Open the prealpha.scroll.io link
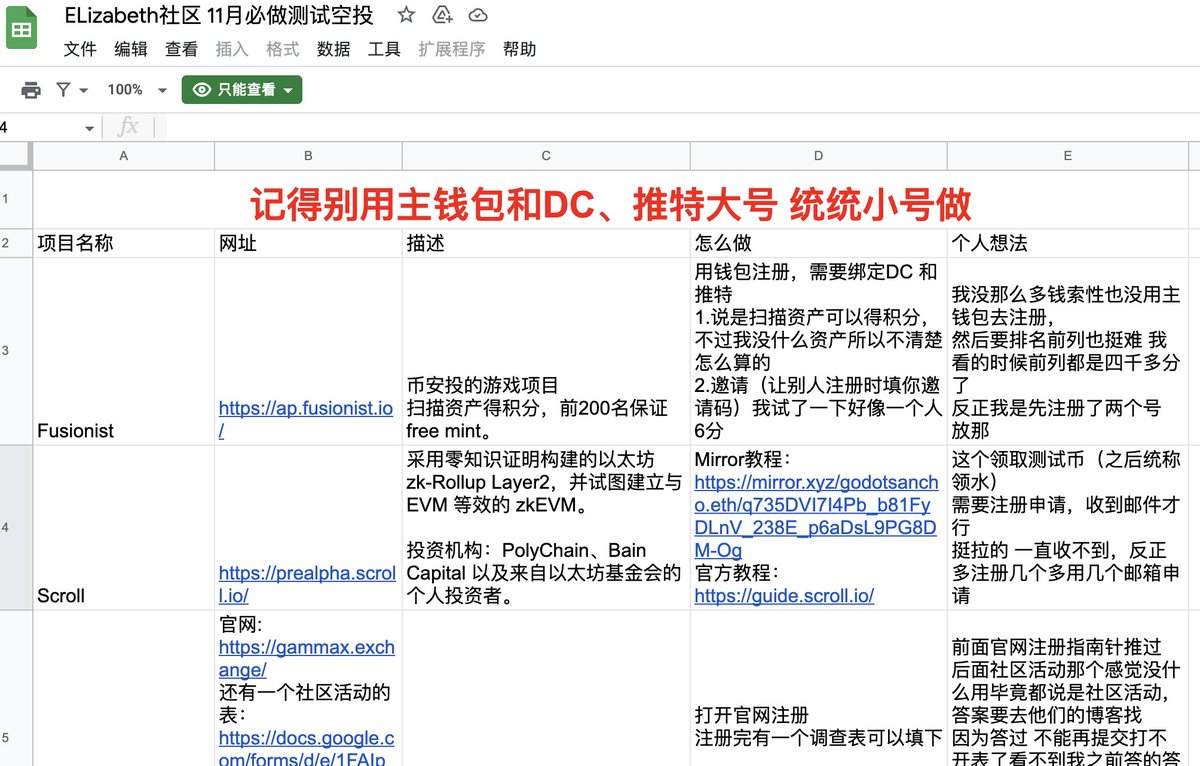This screenshot has height=766, width=1200. tap(306, 584)
